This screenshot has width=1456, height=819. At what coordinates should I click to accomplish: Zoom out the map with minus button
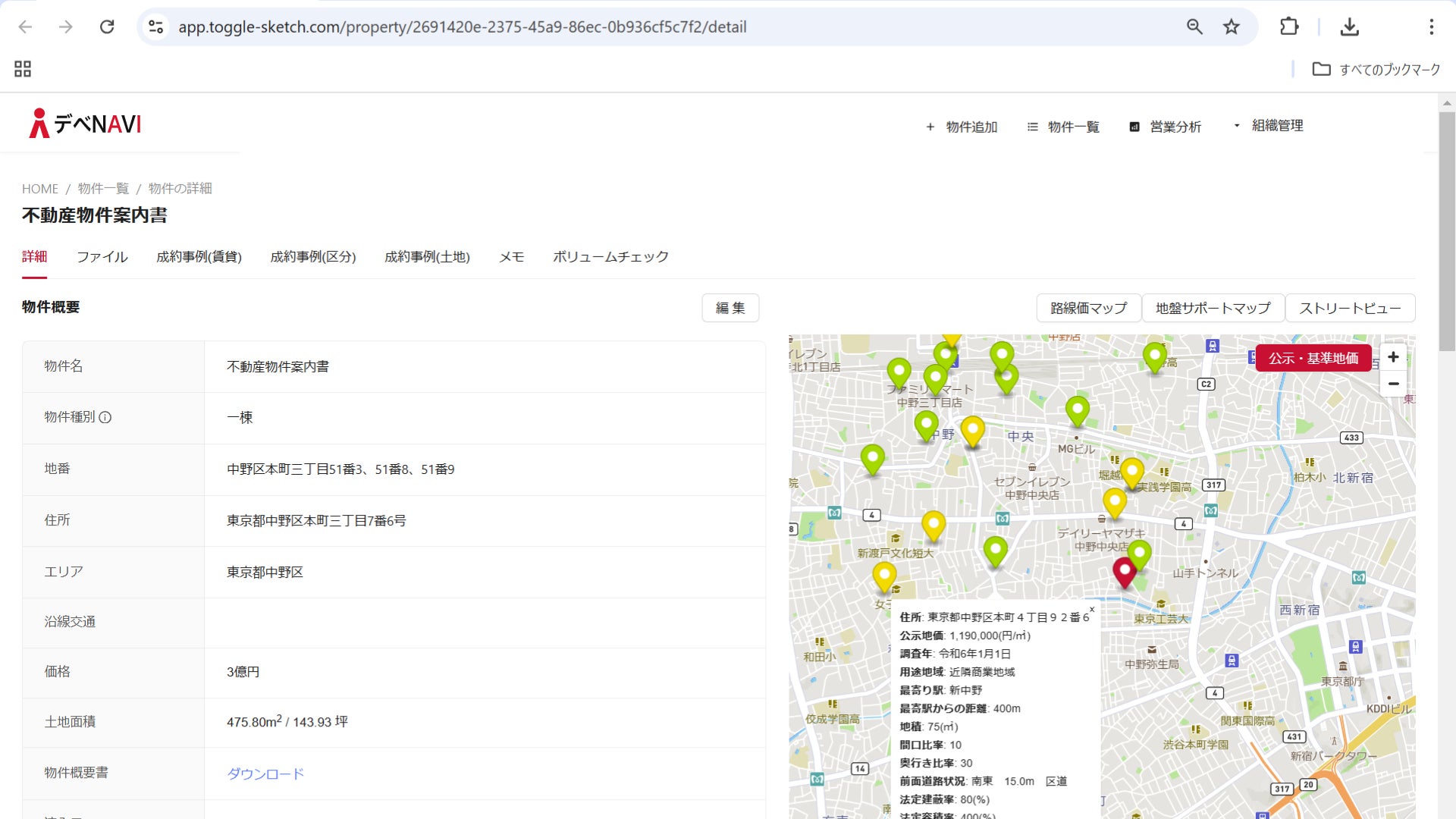1393,384
